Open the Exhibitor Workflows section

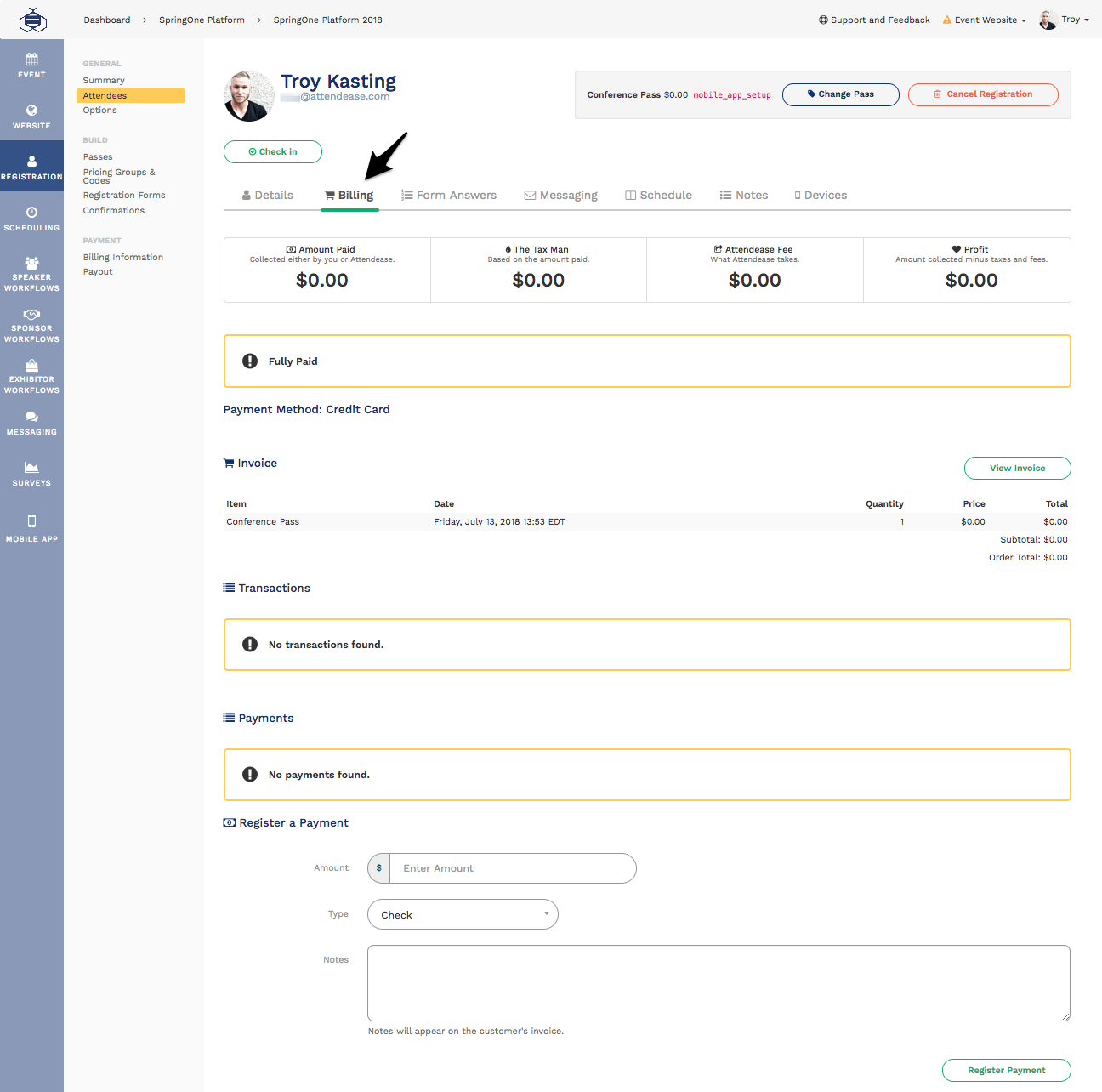(31, 374)
